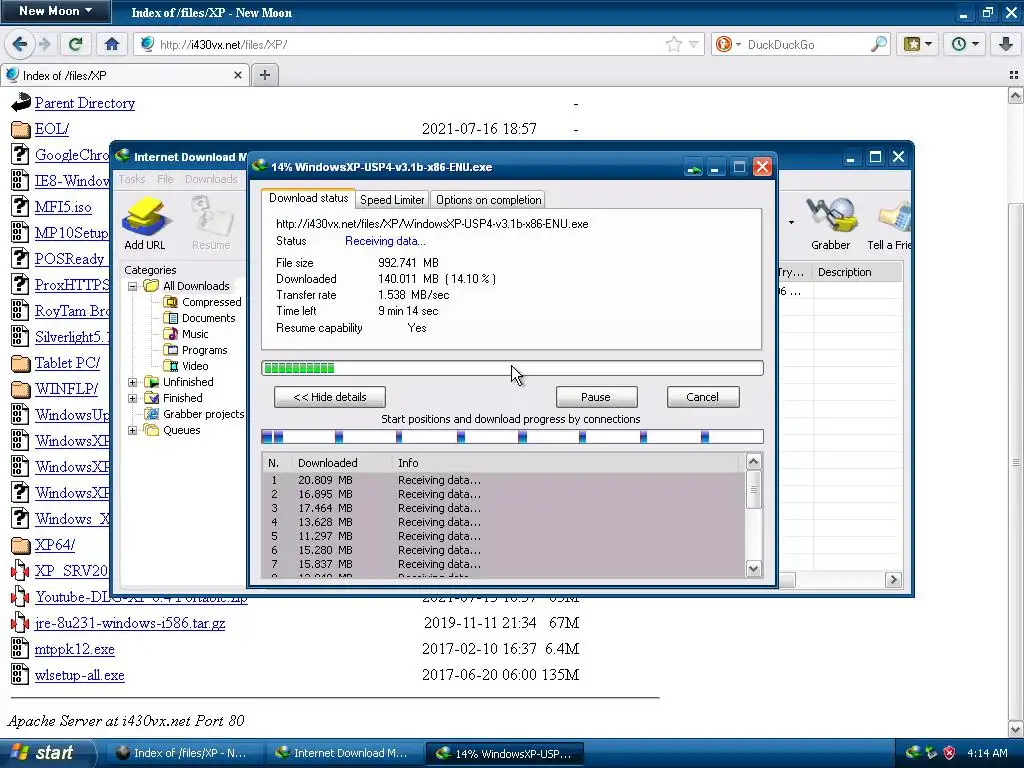Pause the current download
1024x768 pixels.
[x=596, y=397]
